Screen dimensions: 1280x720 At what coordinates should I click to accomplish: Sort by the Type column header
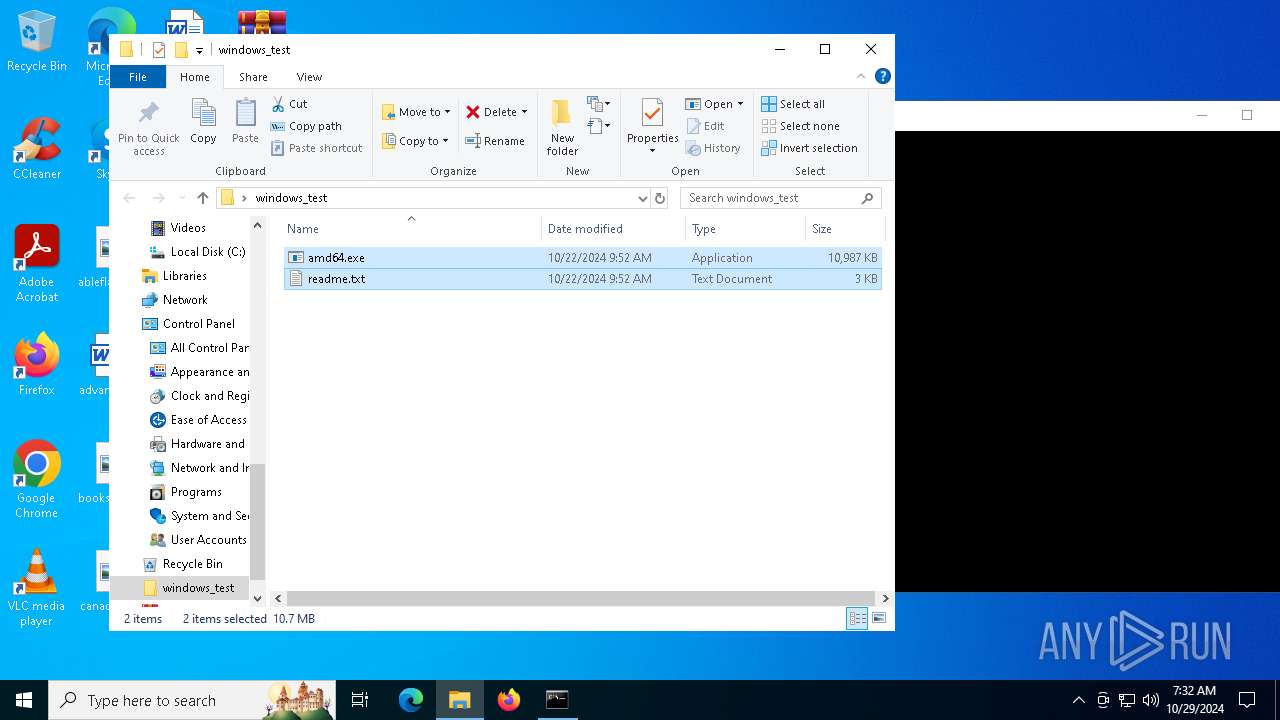[745, 229]
